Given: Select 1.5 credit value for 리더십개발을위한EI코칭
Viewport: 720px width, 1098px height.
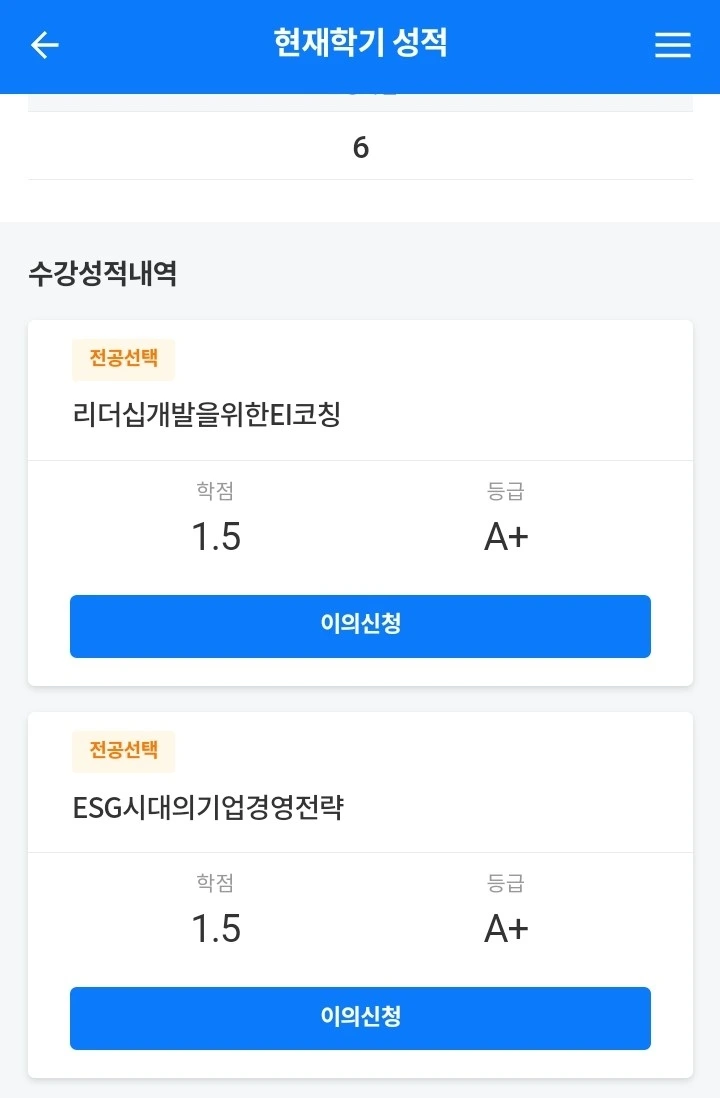Looking at the screenshot, I should tap(216, 538).
